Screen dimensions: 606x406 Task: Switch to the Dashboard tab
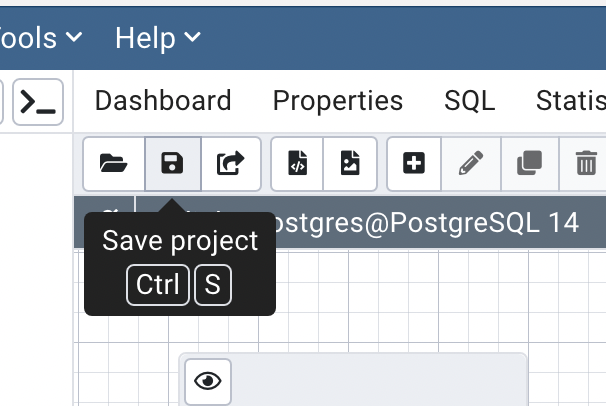coord(163,101)
